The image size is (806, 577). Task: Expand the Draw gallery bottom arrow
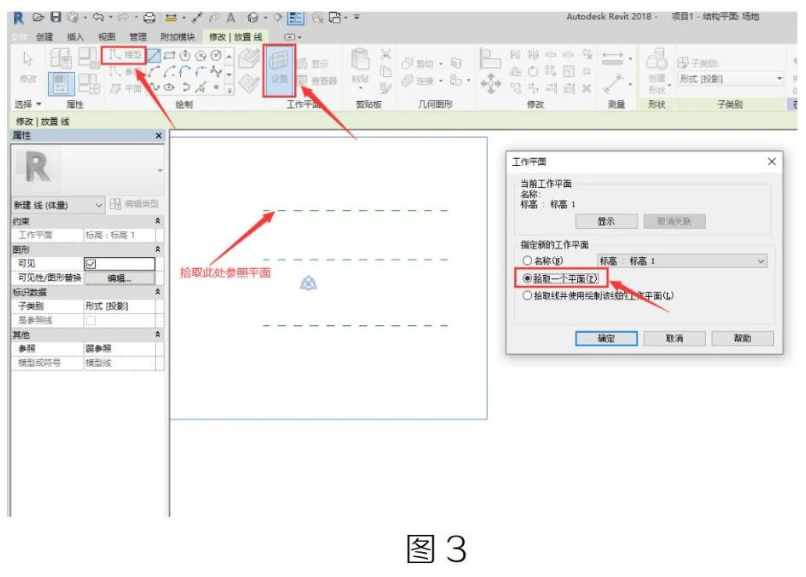tap(230, 89)
